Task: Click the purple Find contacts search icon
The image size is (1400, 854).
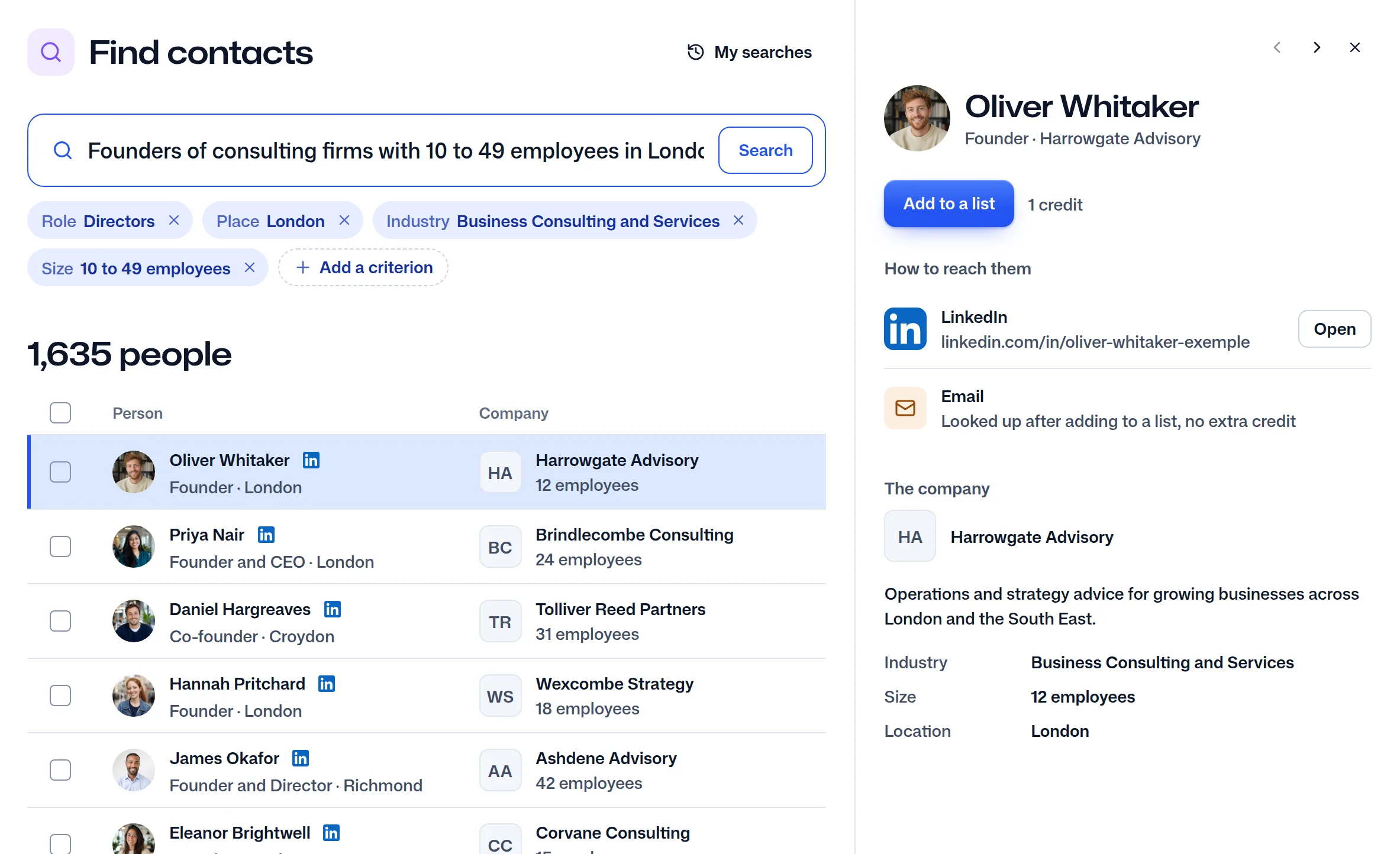Action: coord(51,52)
